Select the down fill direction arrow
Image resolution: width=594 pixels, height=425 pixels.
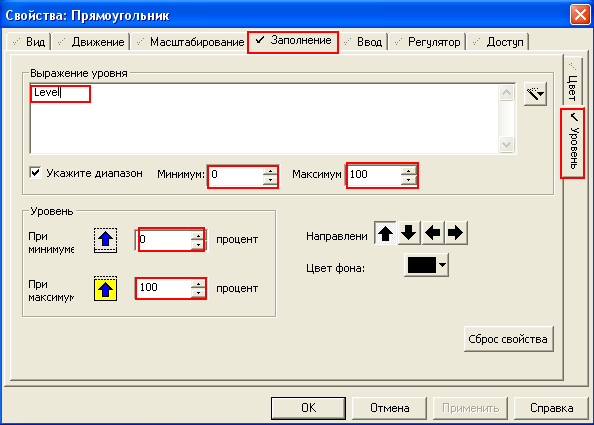pos(408,233)
